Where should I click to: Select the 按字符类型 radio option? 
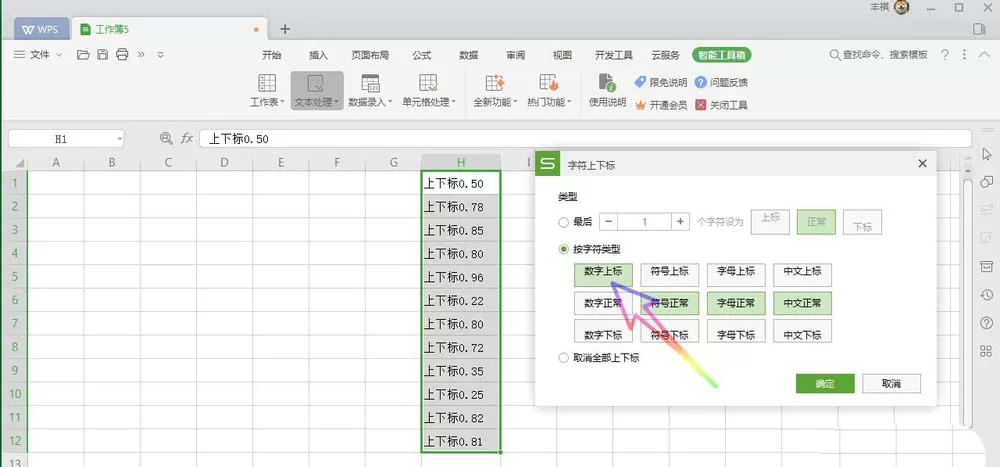[x=563, y=249]
